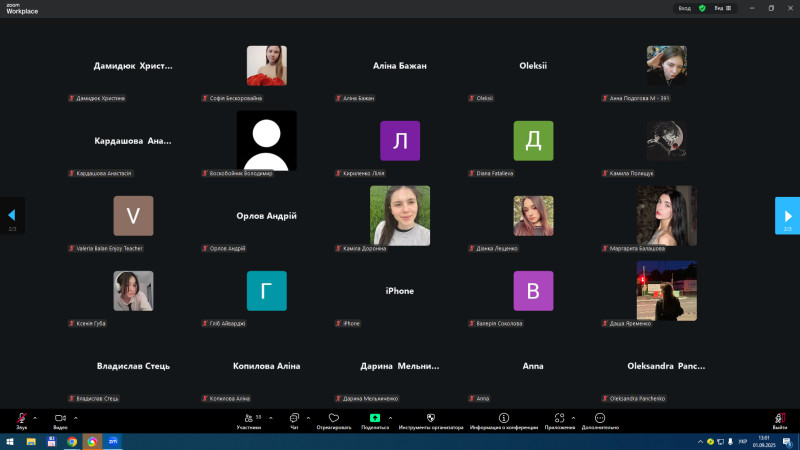This screenshot has width=800, height=450.
Task: Click the green Поделиться share screen button
Action: coord(375,419)
